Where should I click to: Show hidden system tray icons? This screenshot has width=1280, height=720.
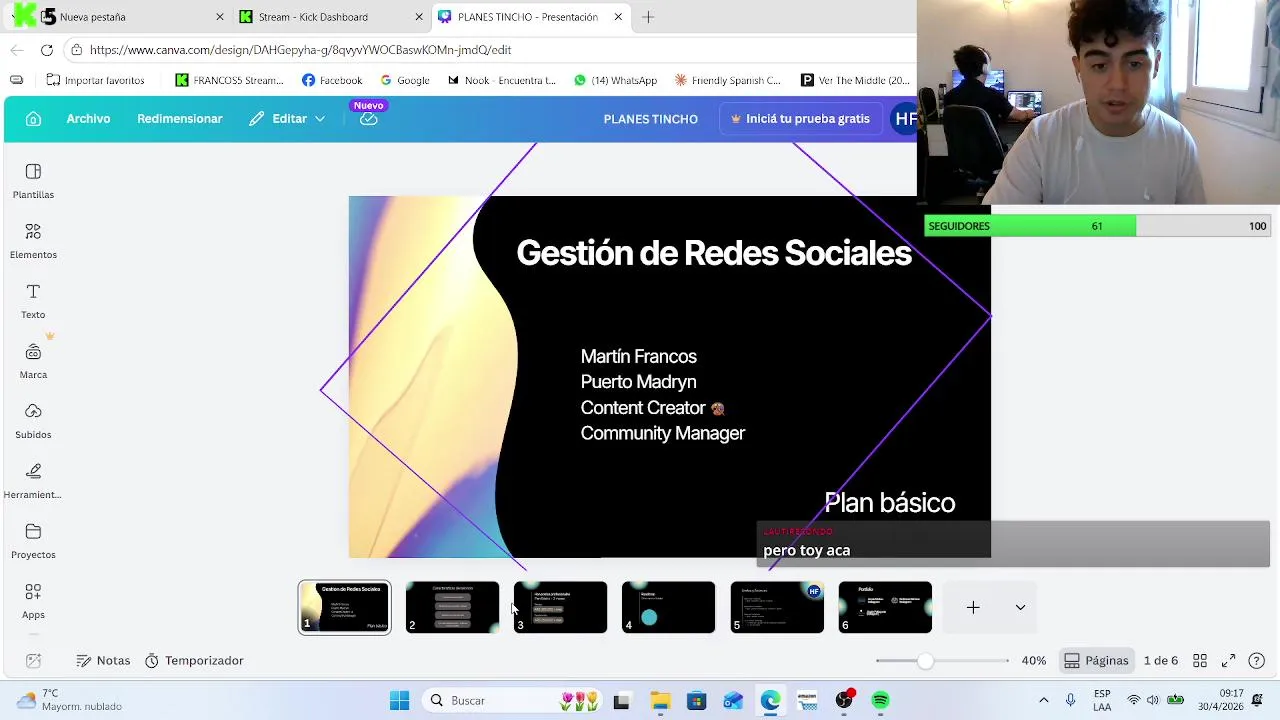coord(1044,701)
